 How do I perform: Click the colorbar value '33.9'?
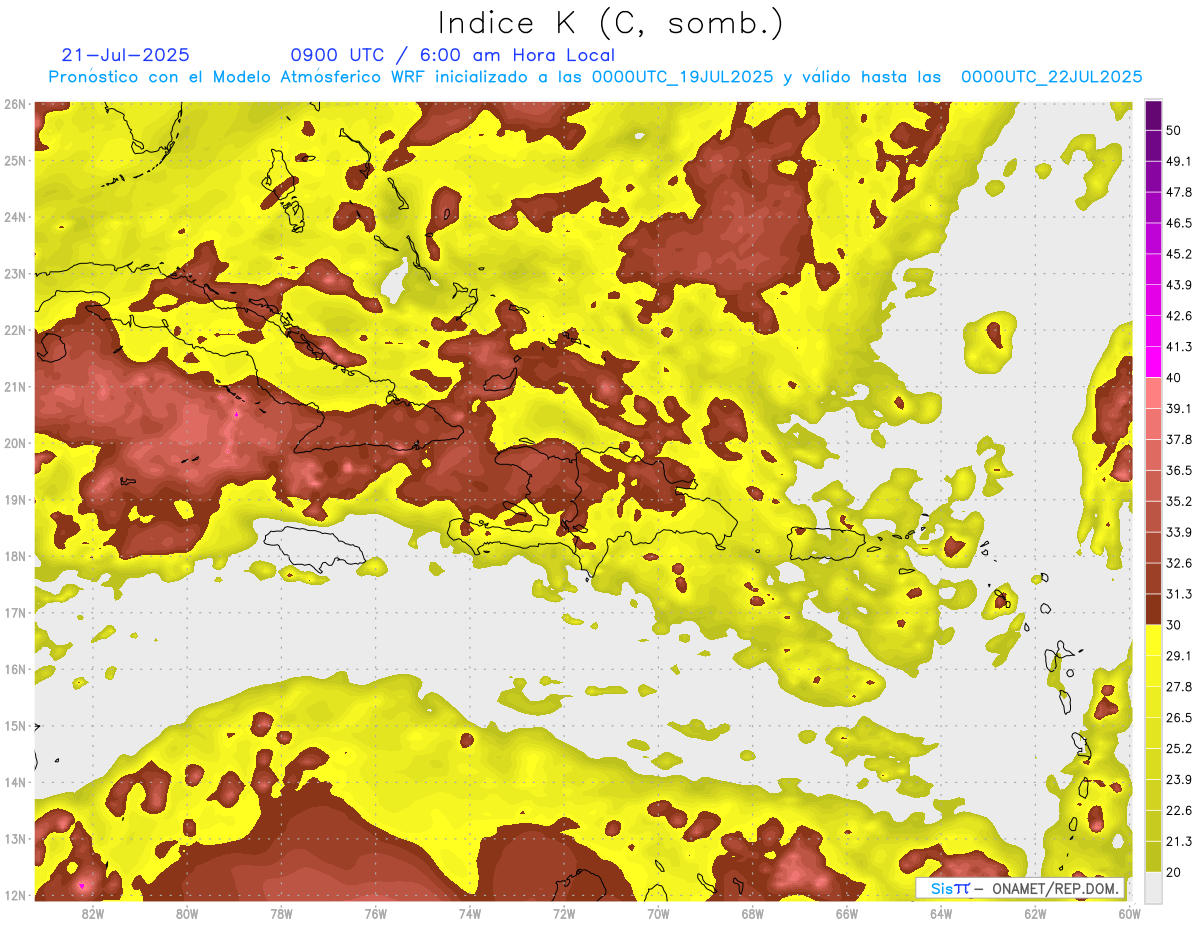tap(1178, 532)
